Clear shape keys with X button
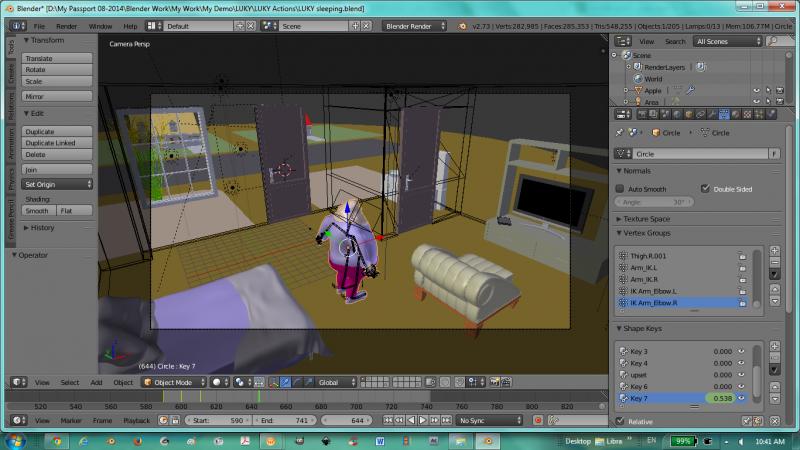Image resolution: width=800 pixels, height=450 pixels. pos(774,421)
